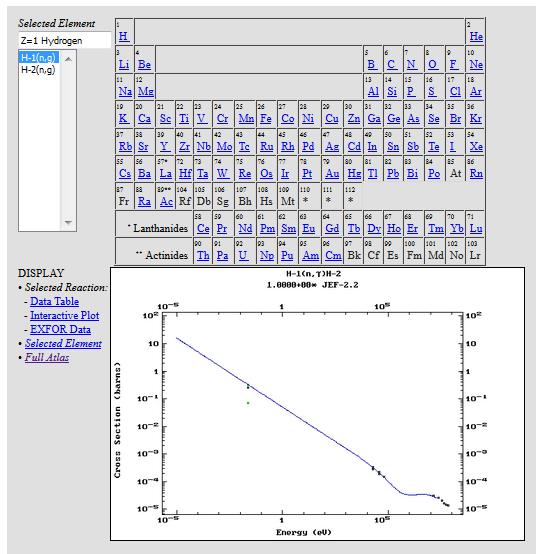Select Gold (Au) element link
Image resolution: width=541 pixels, height=554 pixels.
click(x=332, y=173)
